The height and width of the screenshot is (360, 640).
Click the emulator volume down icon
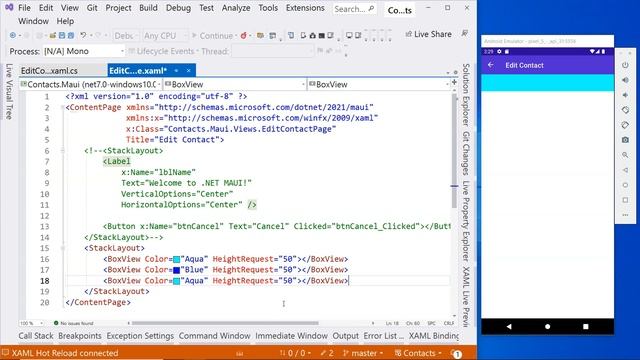625,95
